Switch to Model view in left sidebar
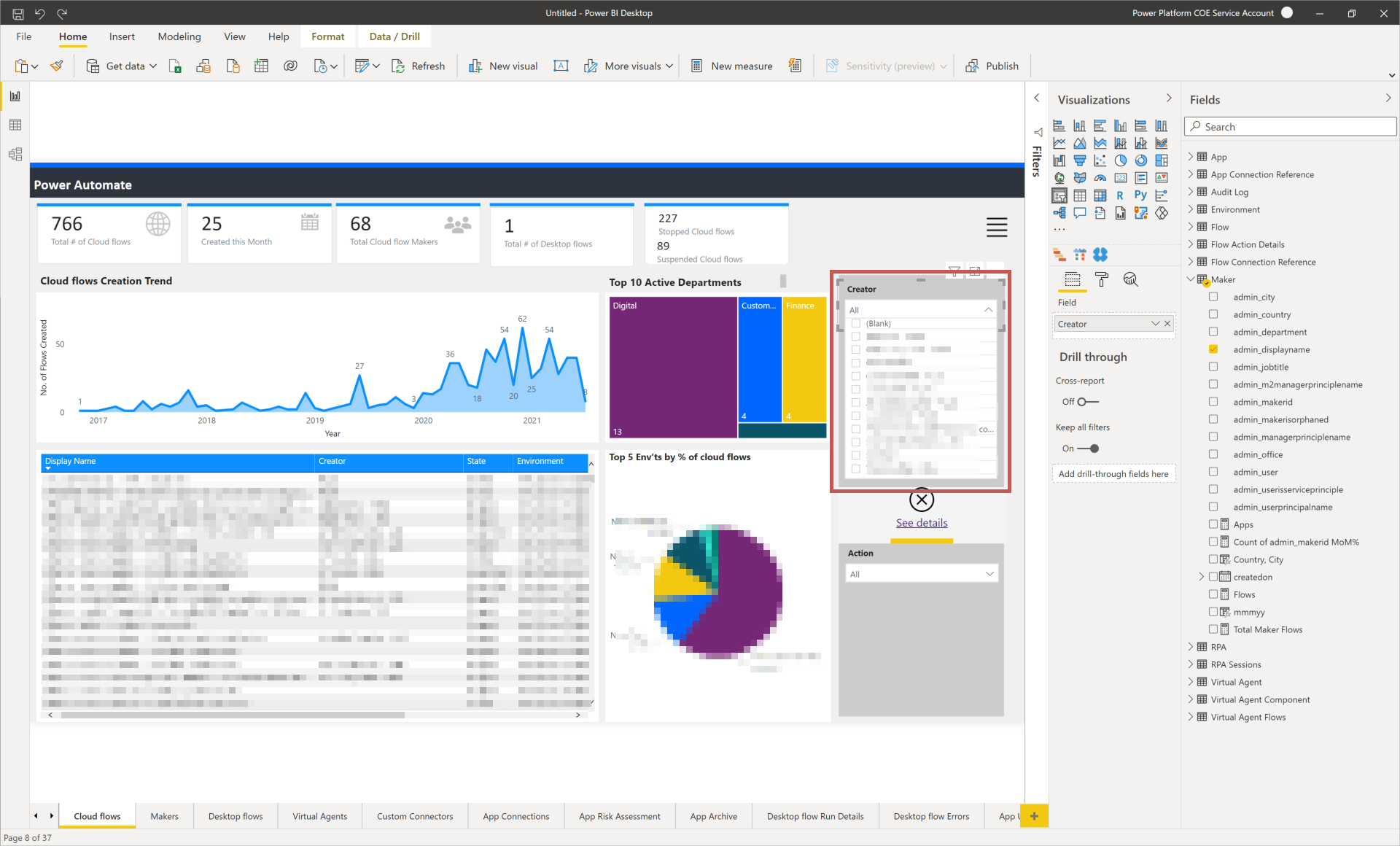Image resolution: width=1400 pixels, height=846 pixels. coord(15,154)
